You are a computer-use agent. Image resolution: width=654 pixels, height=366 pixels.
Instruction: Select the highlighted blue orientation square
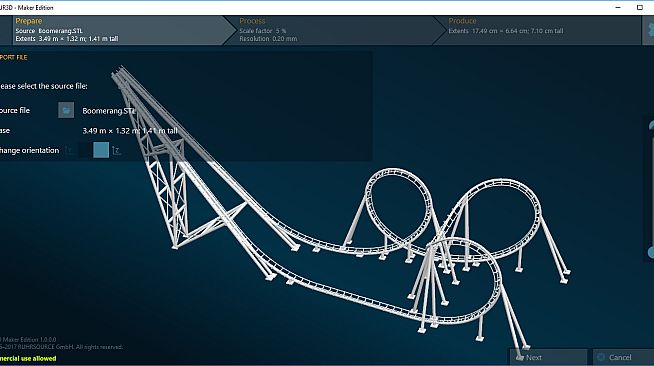(101, 150)
